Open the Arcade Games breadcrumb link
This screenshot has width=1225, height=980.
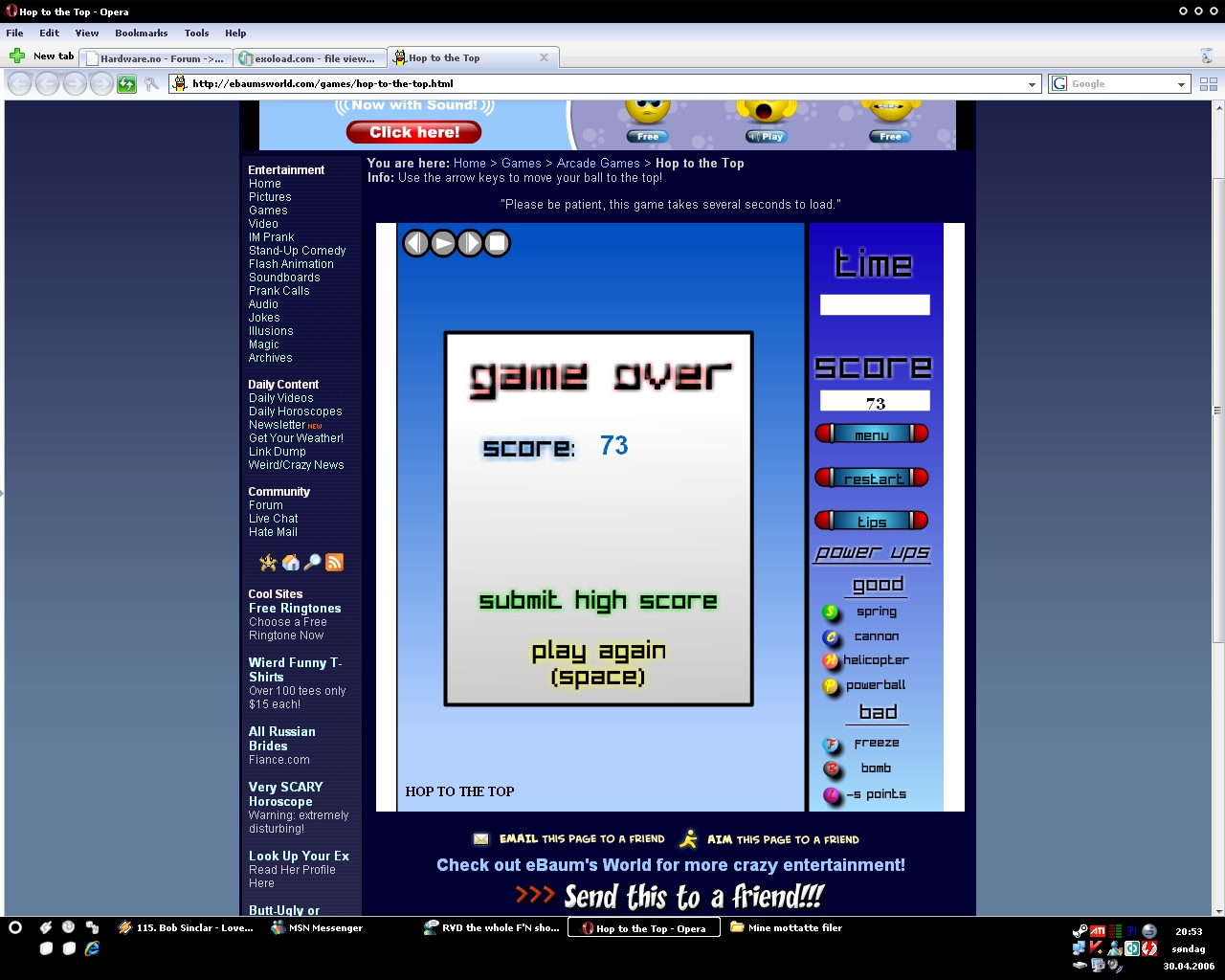(x=598, y=164)
